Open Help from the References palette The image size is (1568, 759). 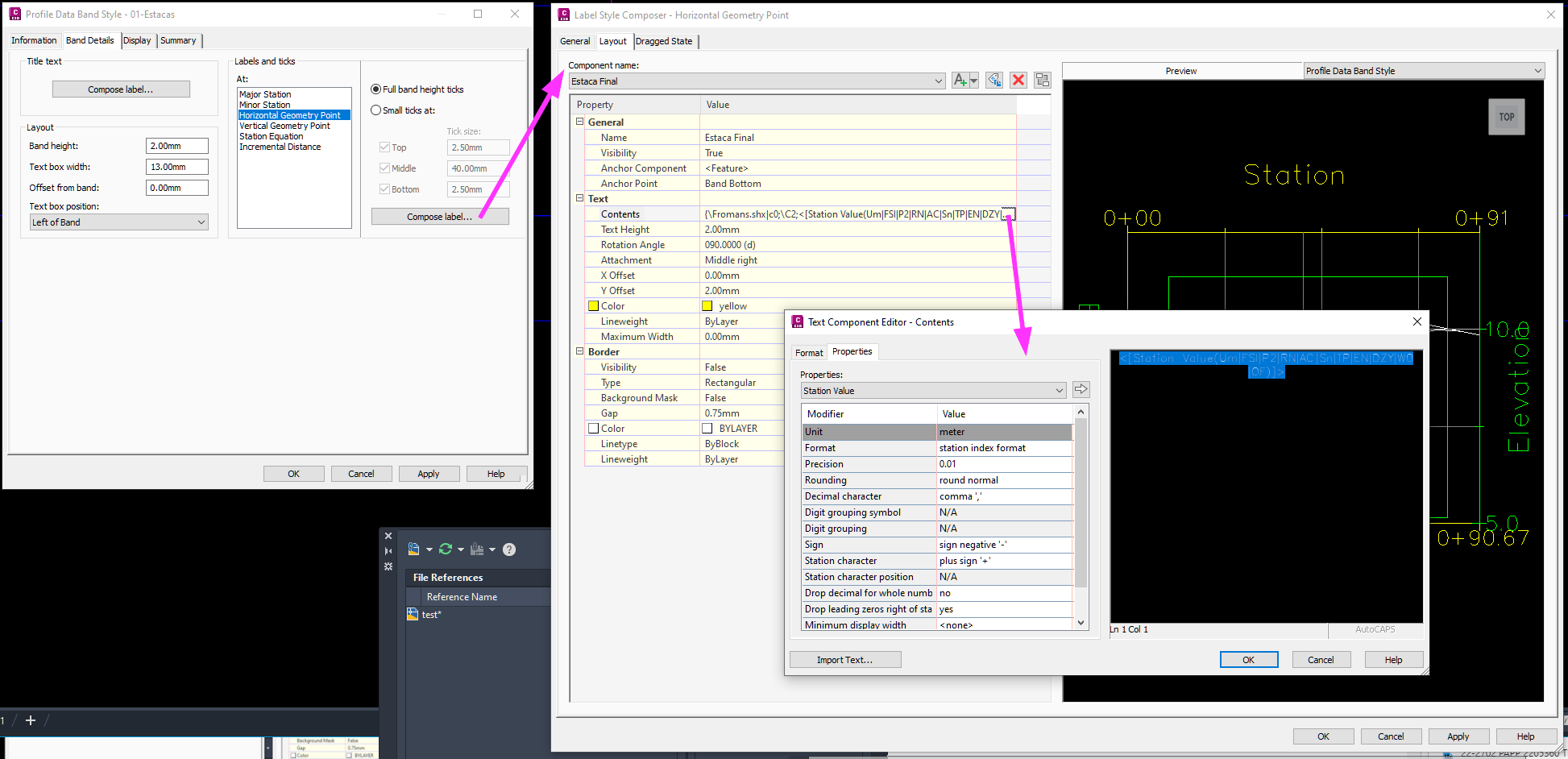pyautogui.click(x=509, y=549)
